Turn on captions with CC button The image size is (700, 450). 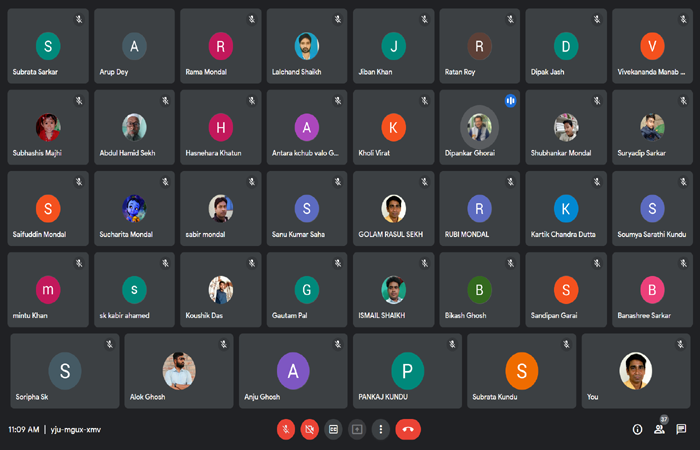[333, 429]
